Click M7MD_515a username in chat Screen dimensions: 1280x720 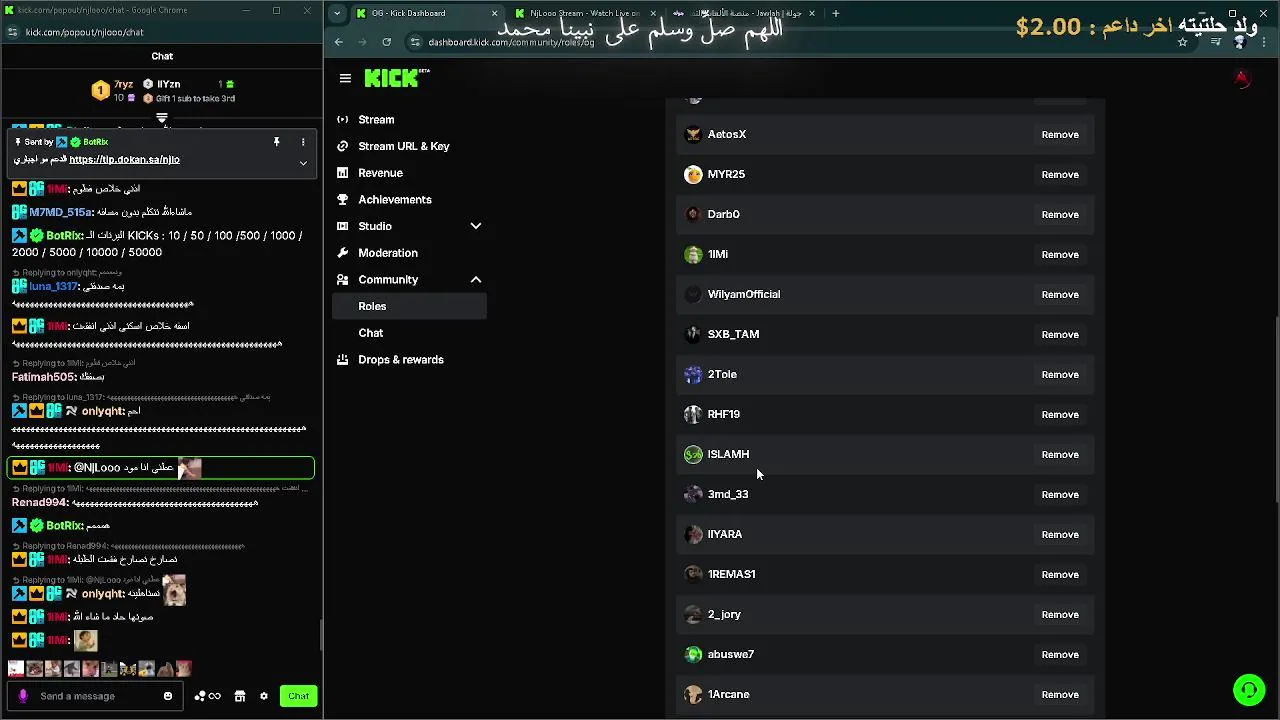coord(60,212)
